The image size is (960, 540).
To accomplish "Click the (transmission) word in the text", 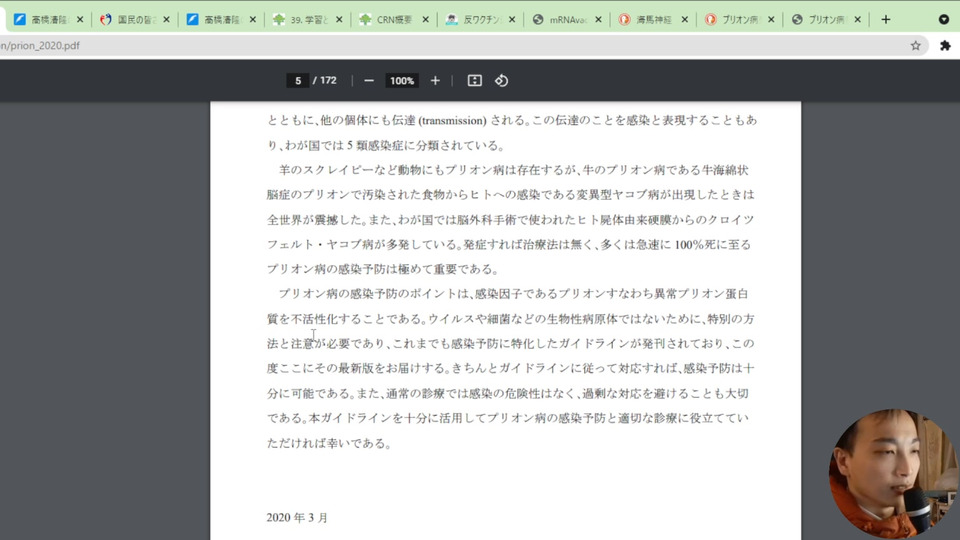I will click(452, 121).
